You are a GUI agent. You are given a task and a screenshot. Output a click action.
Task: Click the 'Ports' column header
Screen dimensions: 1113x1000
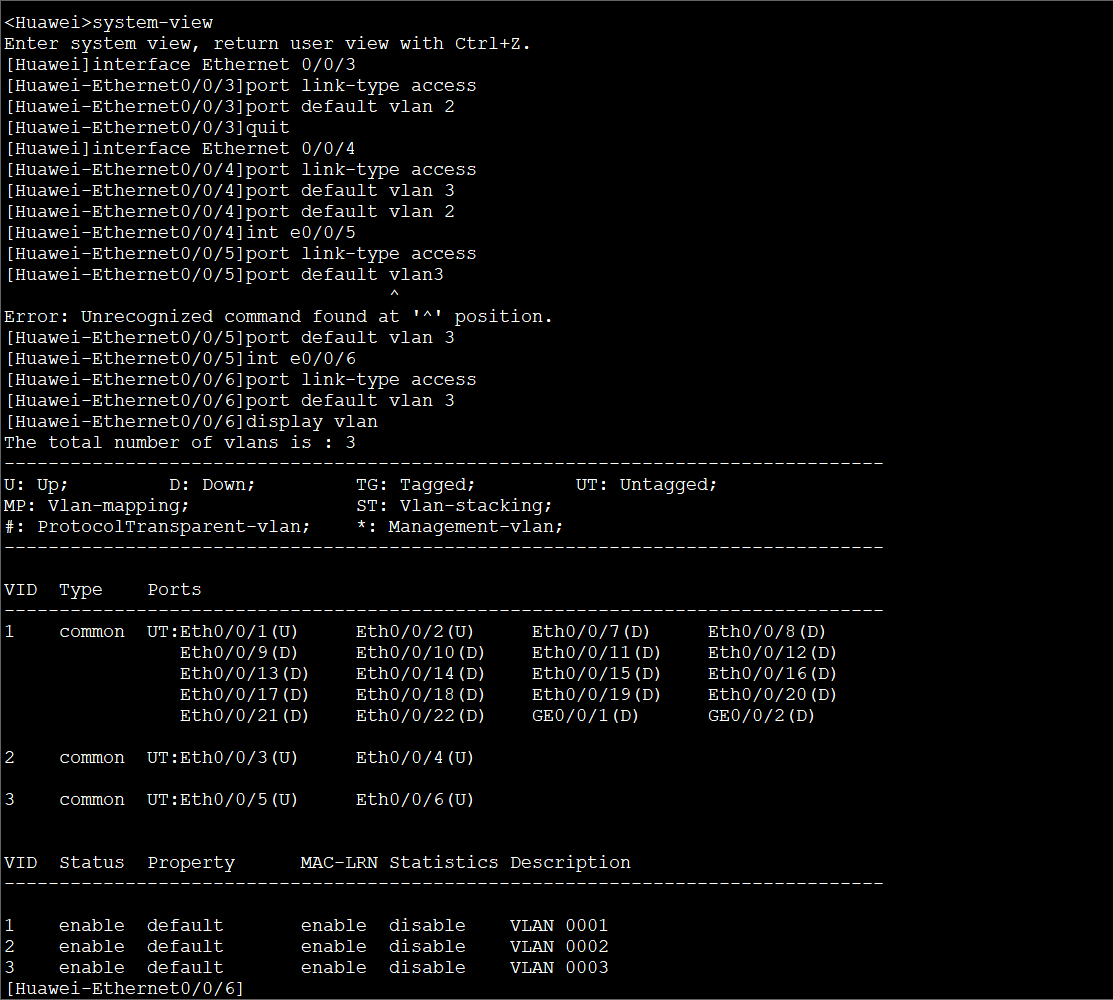175,590
